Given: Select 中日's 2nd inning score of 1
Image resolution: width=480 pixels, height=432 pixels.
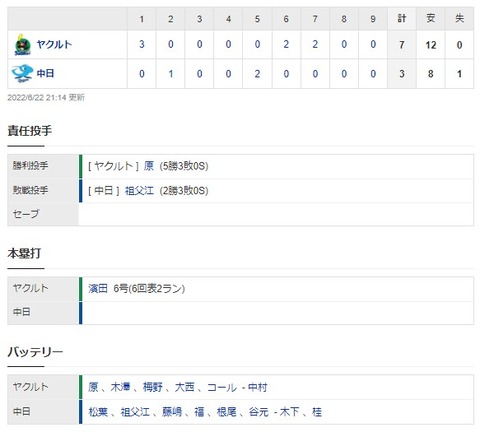Looking at the screenshot, I should click(171, 74).
